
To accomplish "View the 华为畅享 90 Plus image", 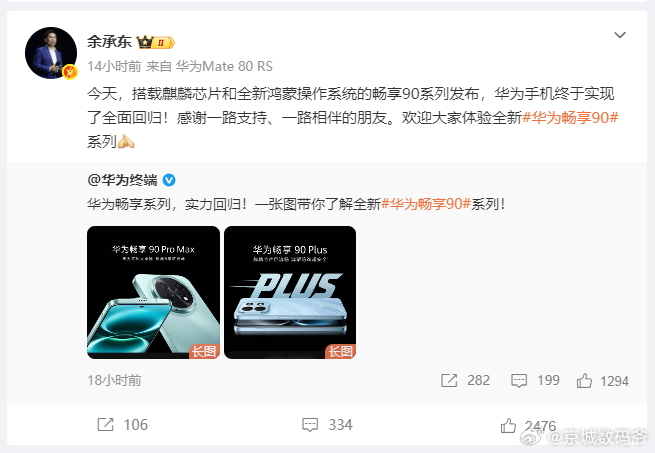I will pyautogui.click(x=290, y=293).
